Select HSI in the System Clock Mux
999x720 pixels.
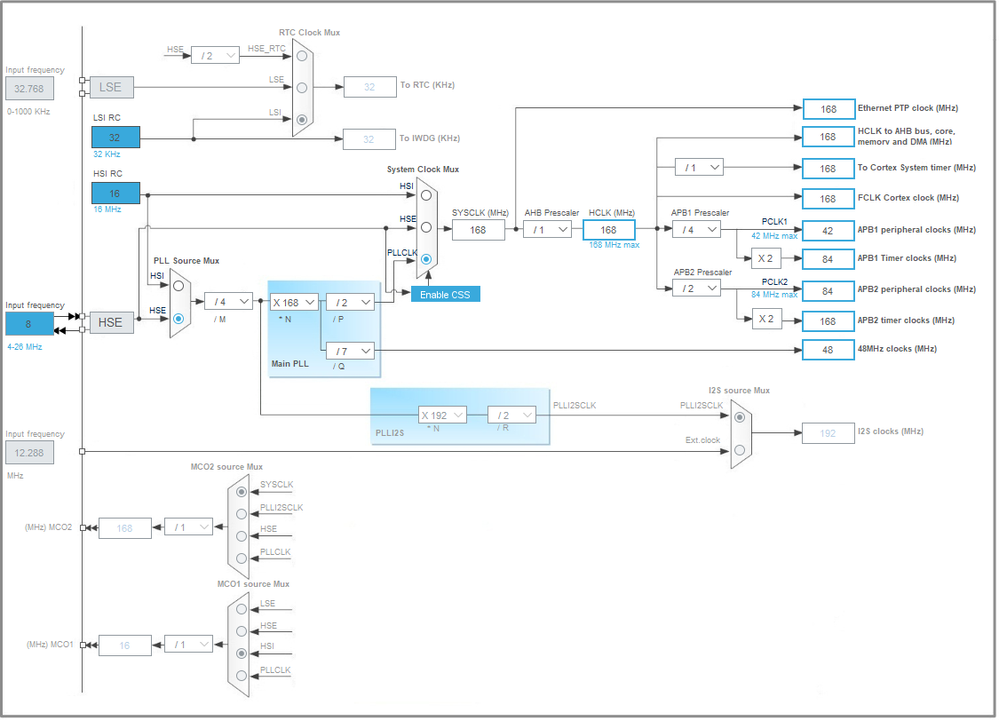point(426,195)
